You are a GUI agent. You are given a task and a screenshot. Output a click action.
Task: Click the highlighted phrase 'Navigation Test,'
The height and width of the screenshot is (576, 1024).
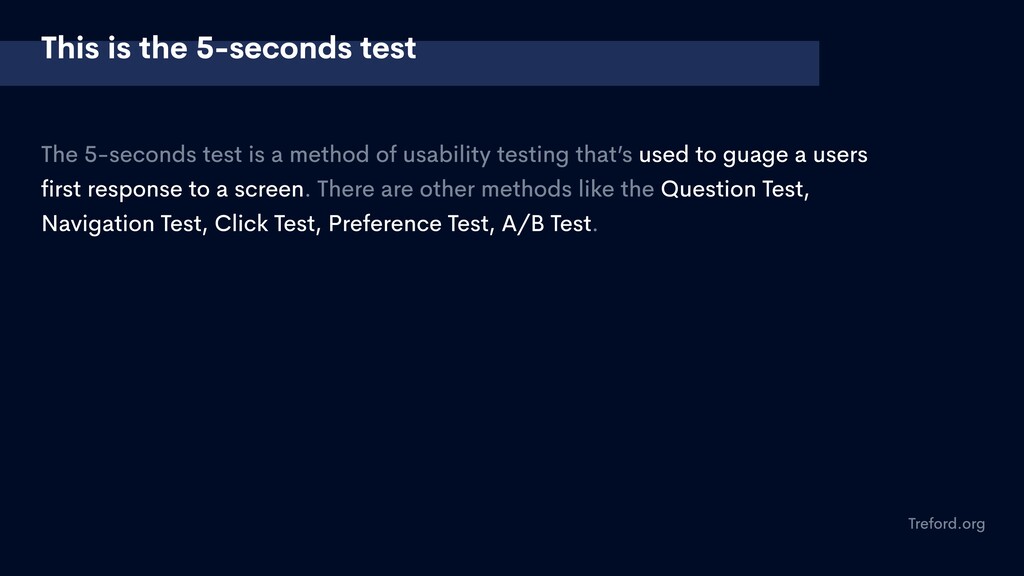point(125,224)
